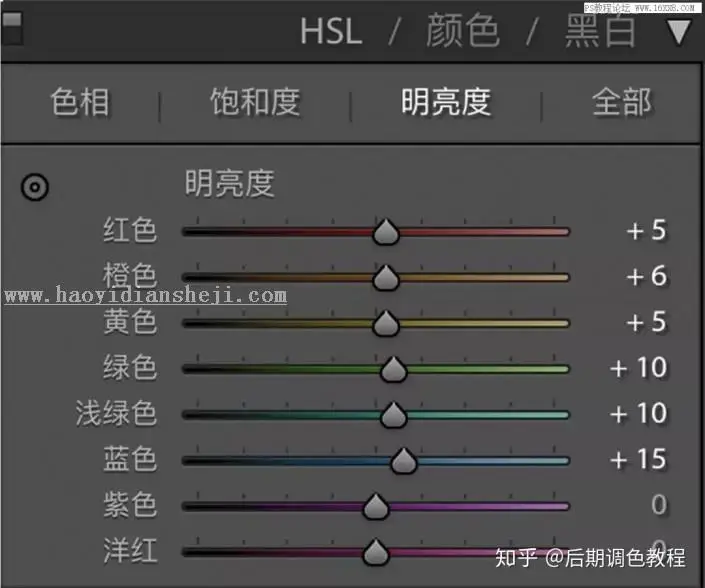
Task: Click the 洋红 slider label
Action: (x=130, y=550)
